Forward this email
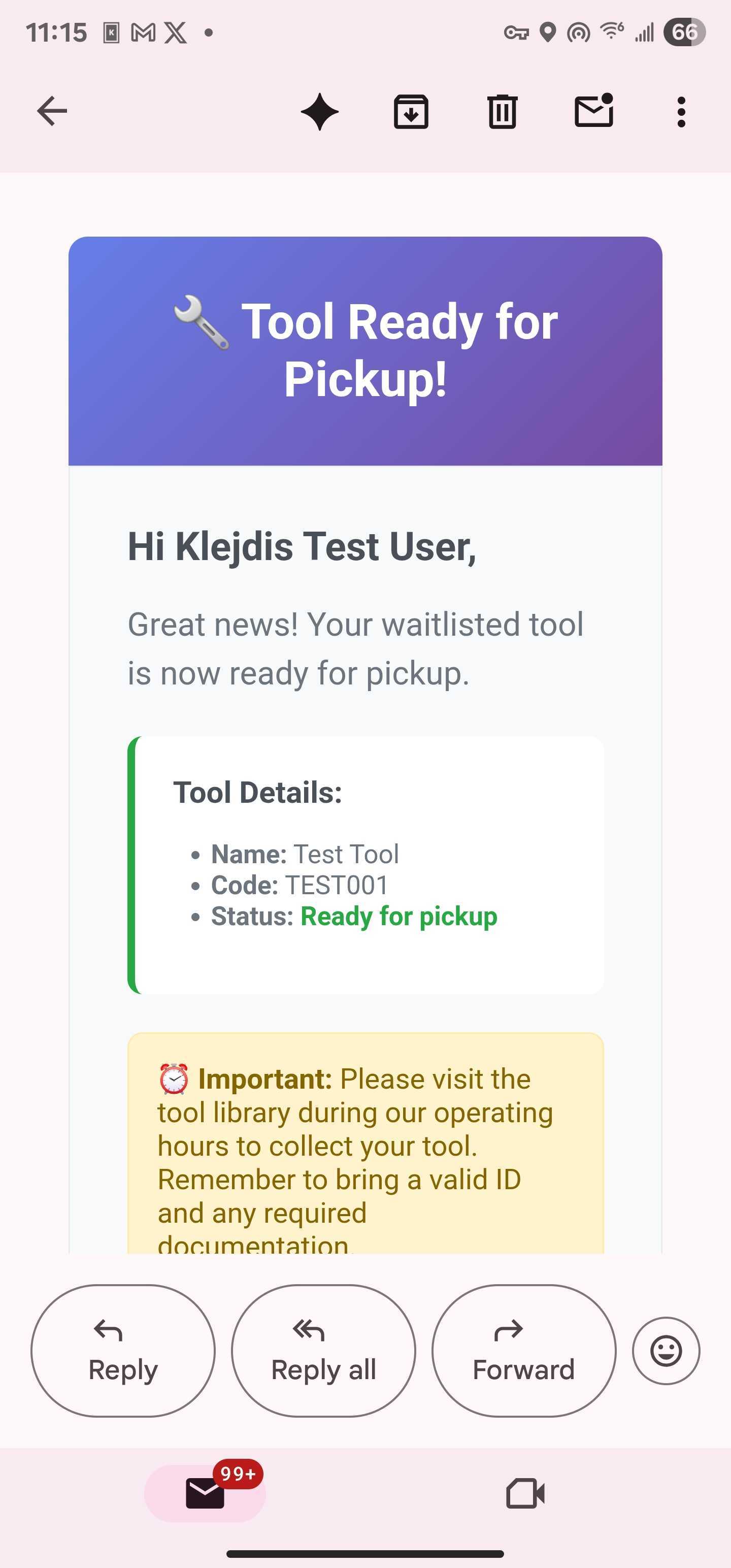The image size is (731, 1568). pos(523,1351)
